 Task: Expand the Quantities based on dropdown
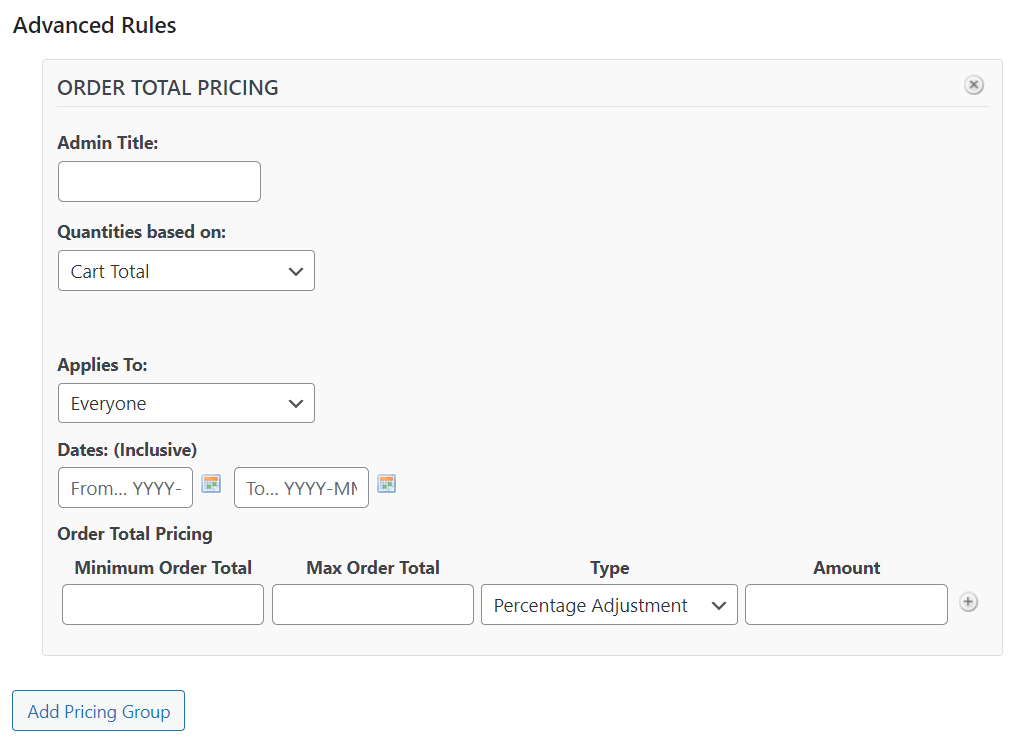(186, 271)
